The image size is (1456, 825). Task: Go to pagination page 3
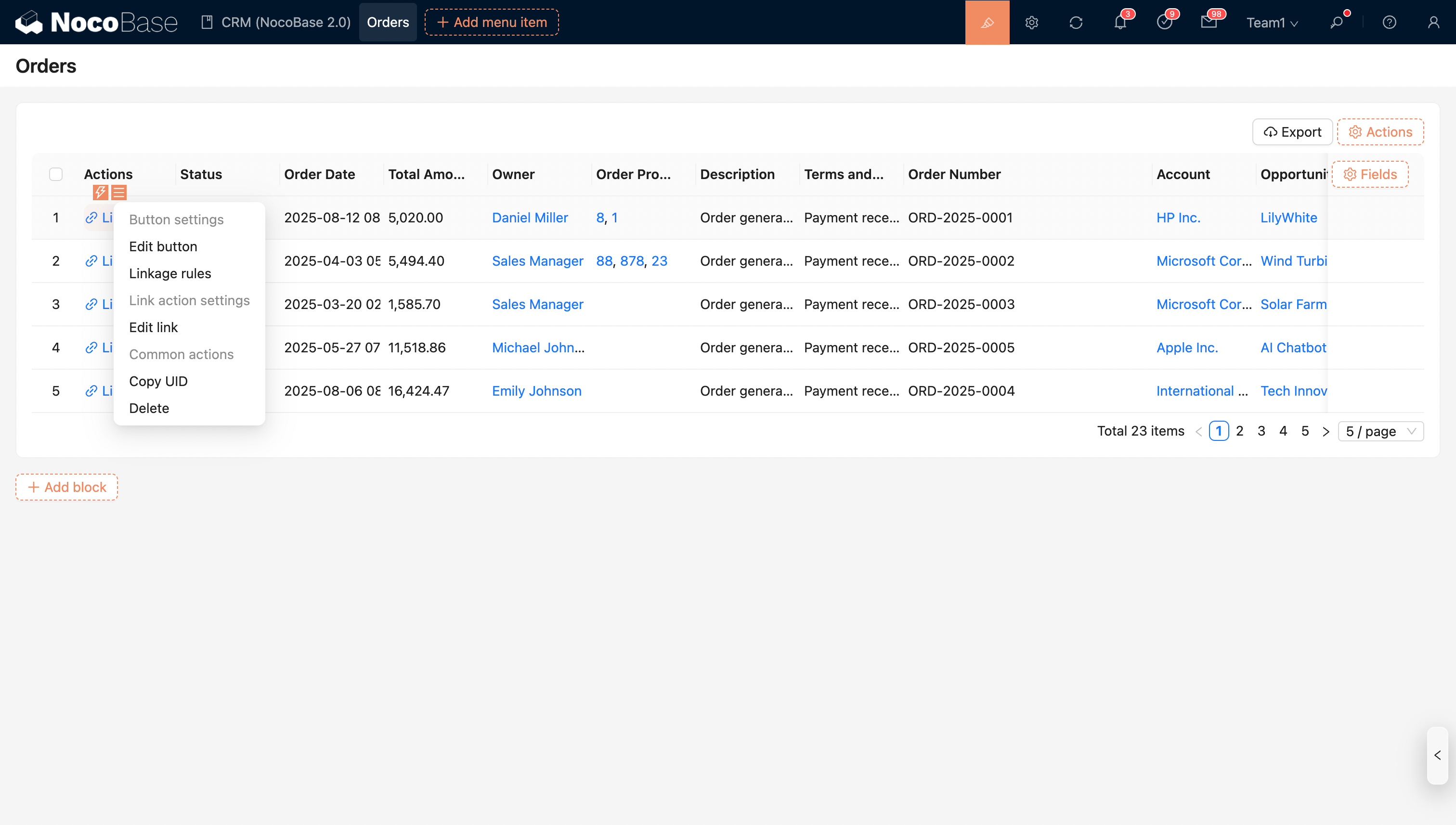(1261, 431)
